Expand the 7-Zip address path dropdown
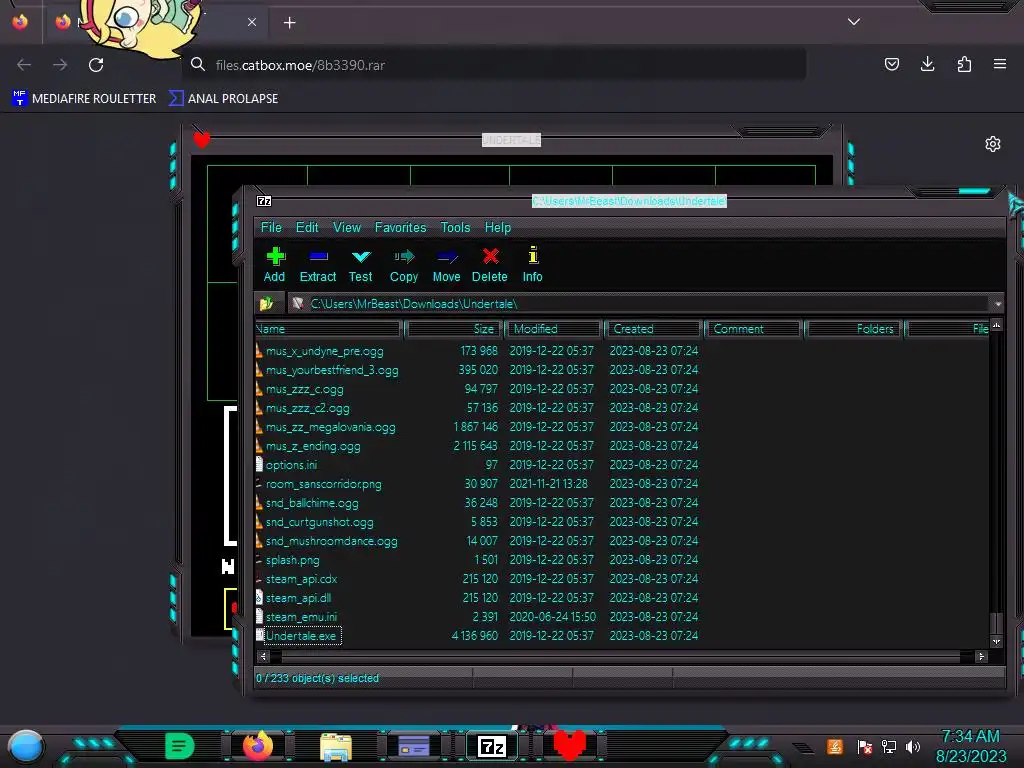 (x=998, y=304)
